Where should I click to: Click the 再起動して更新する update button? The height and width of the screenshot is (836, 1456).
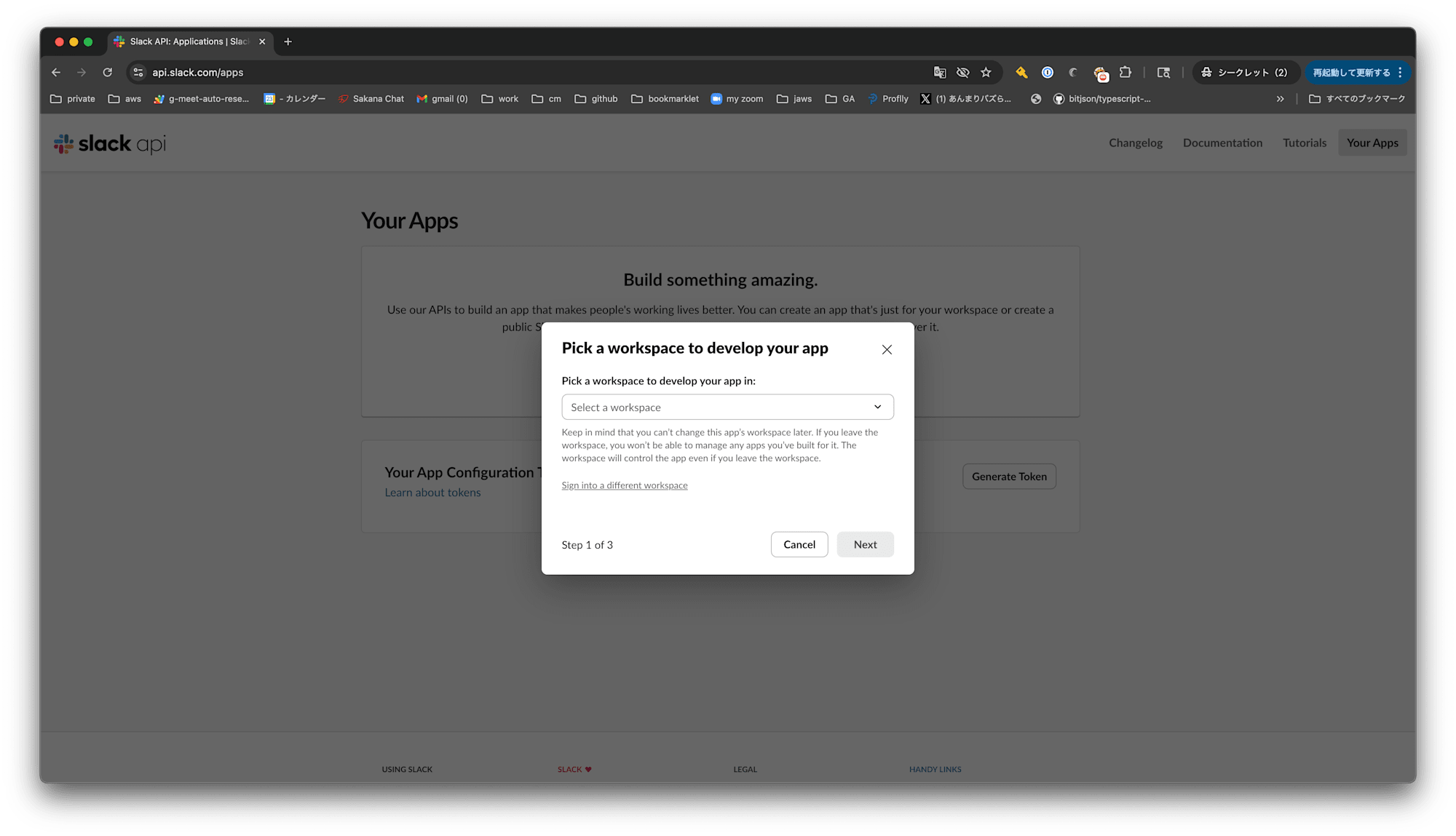pos(1357,72)
